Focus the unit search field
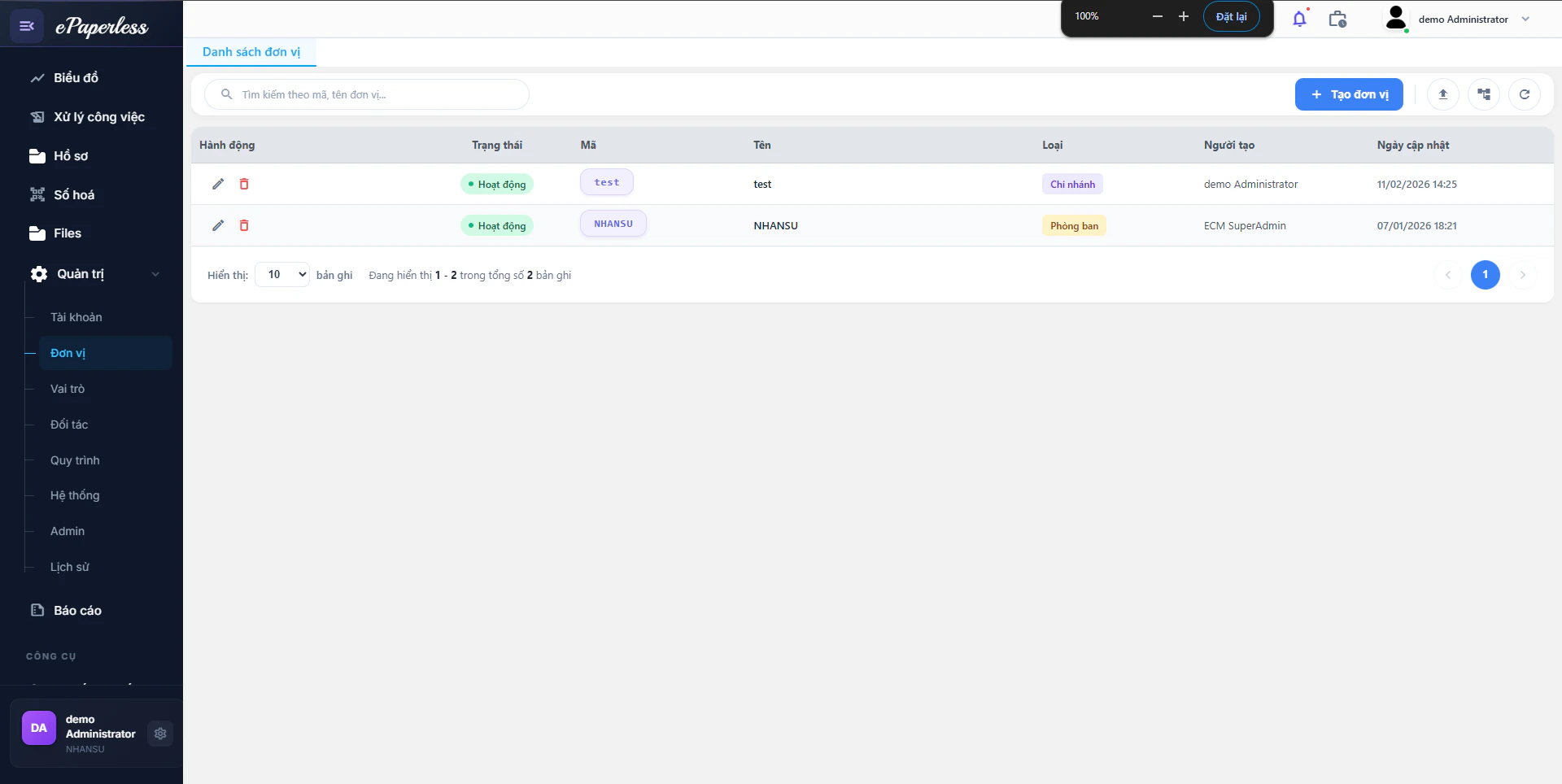Screen dimensions: 1562x784 [x=366, y=94]
